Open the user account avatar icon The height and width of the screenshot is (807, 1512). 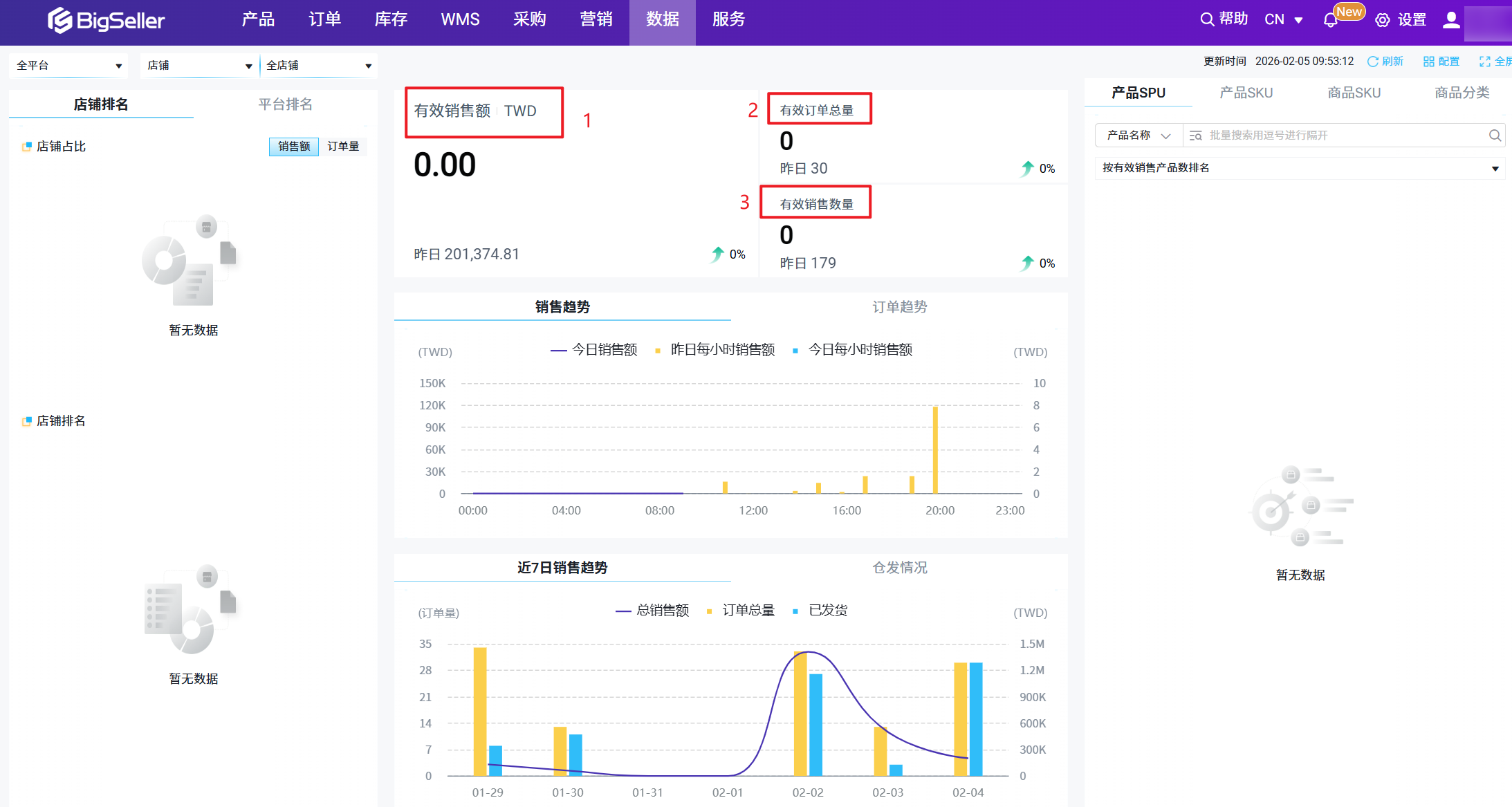click(x=1451, y=20)
